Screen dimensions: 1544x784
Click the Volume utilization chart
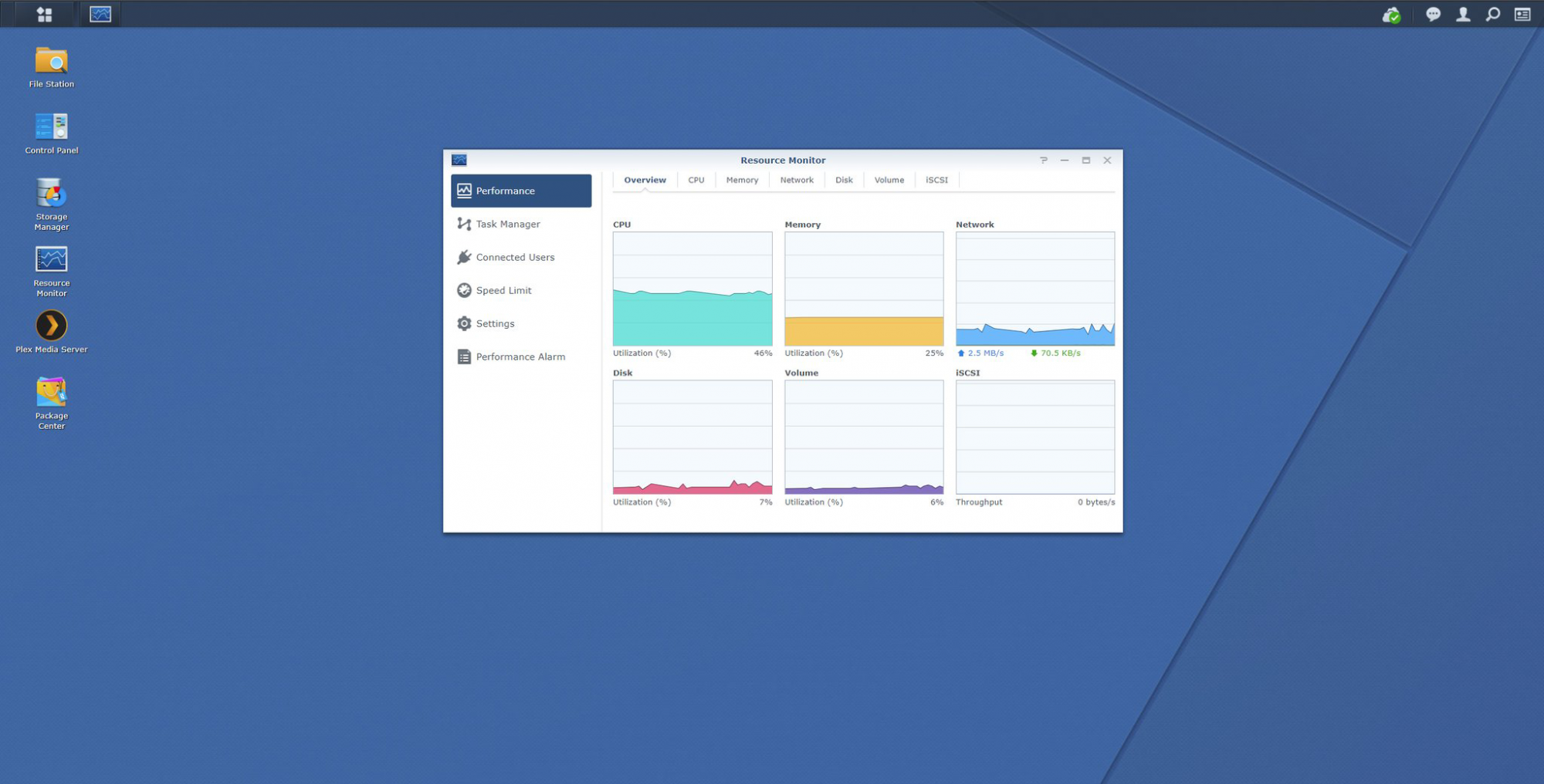tap(864, 437)
